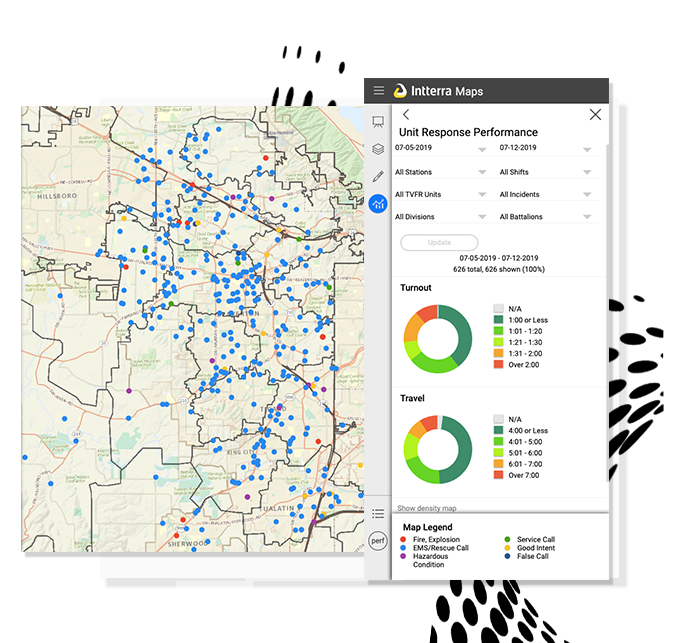Click the 07-05-2019 - 07-12-2019 range text
The image size is (674, 643).
tap(499, 258)
